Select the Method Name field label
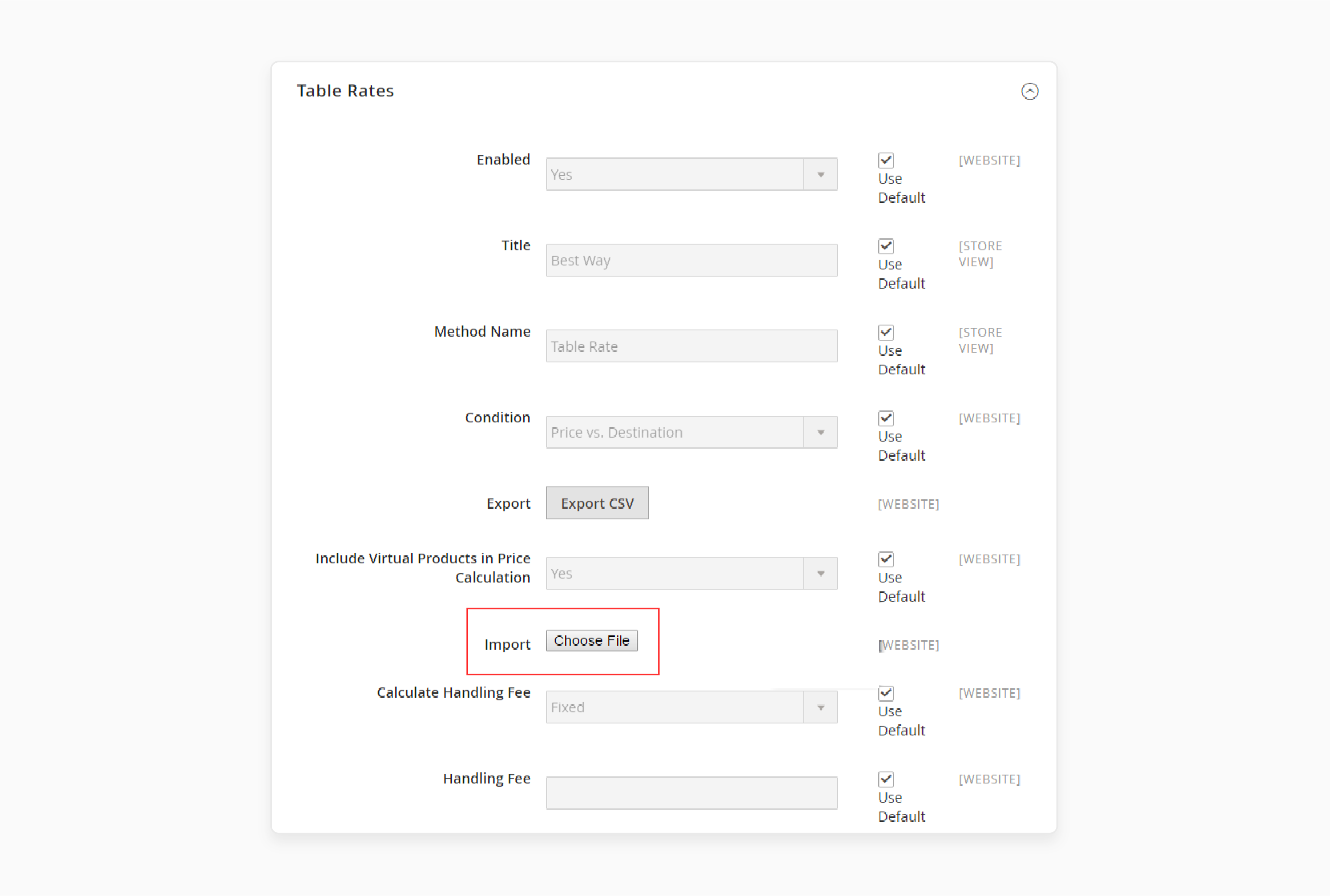 pyautogui.click(x=481, y=331)
